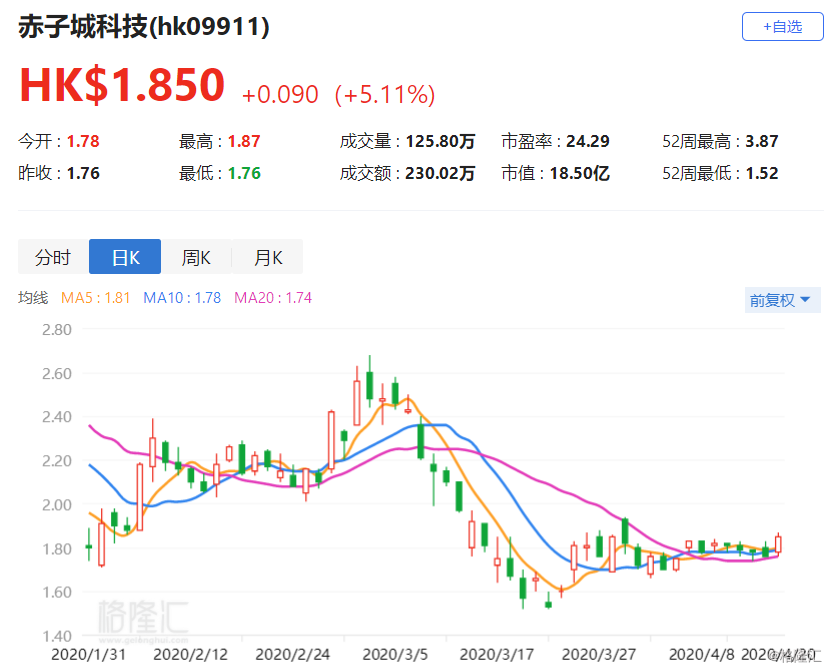Click the stock title 赤子城科技(hk09911)
Viewport: 829px width, 670px height.
pyautogui.click(x=144, y=26)
